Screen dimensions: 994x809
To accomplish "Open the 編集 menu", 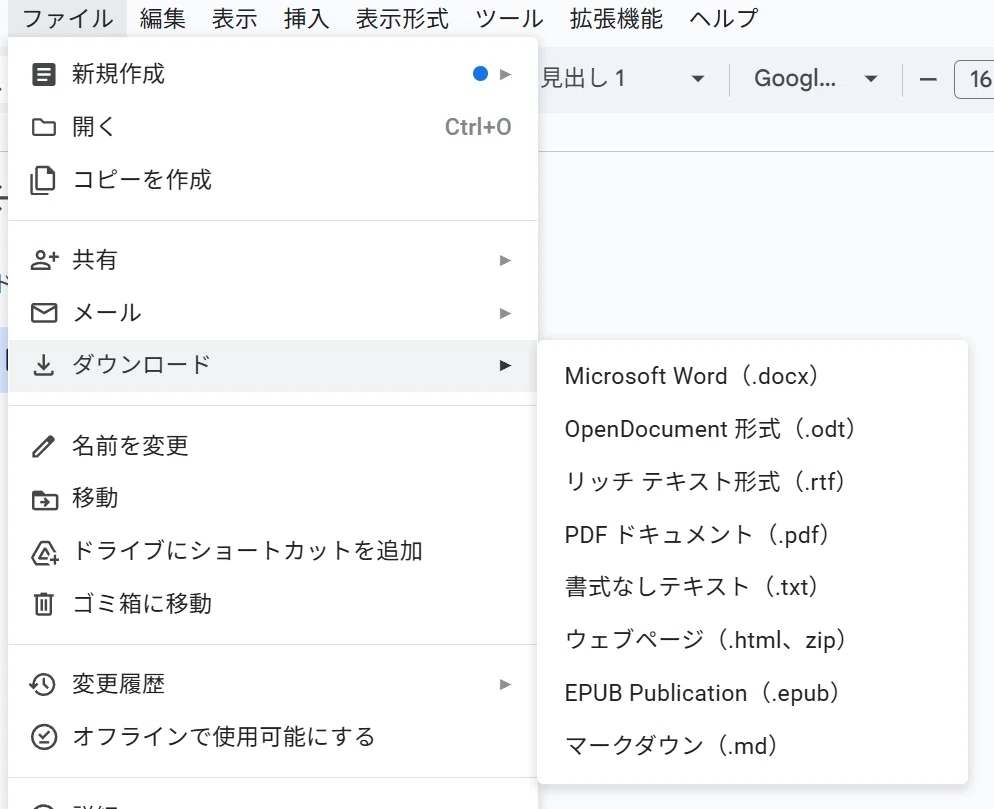I will coord(162,18).
